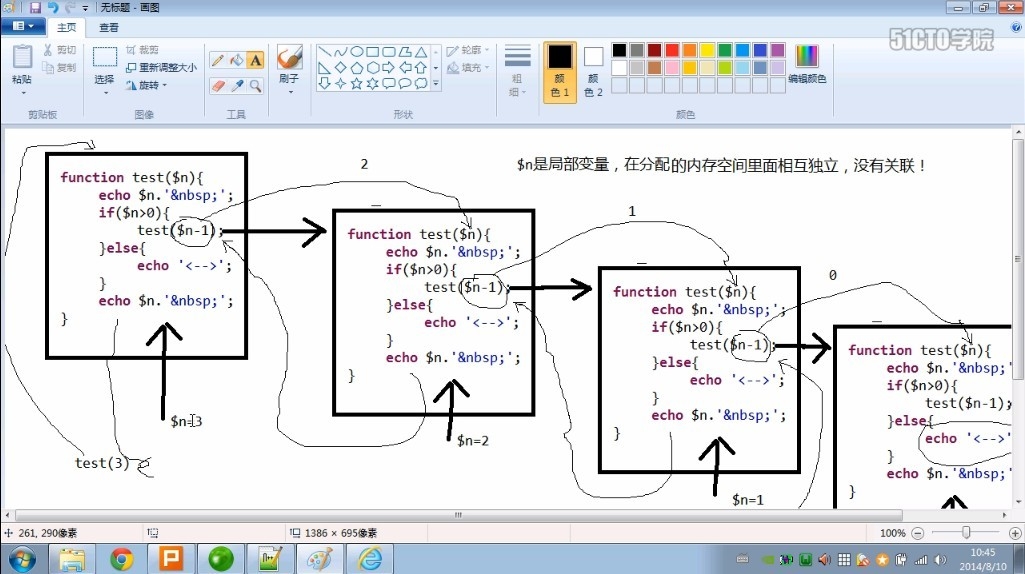This screenshot has height=574, width=1025.
Task: Pick the yellow color swatch
Action: click(707, 50)
